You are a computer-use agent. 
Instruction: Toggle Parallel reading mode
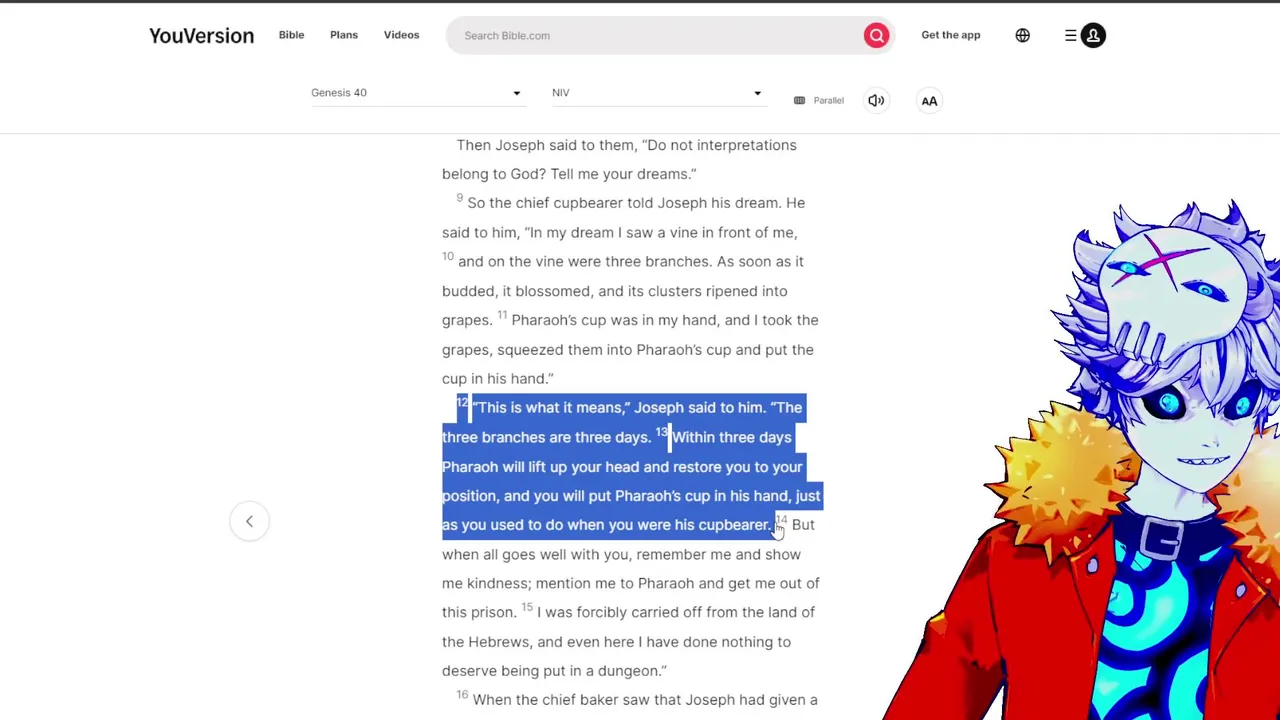coord(819,100)
